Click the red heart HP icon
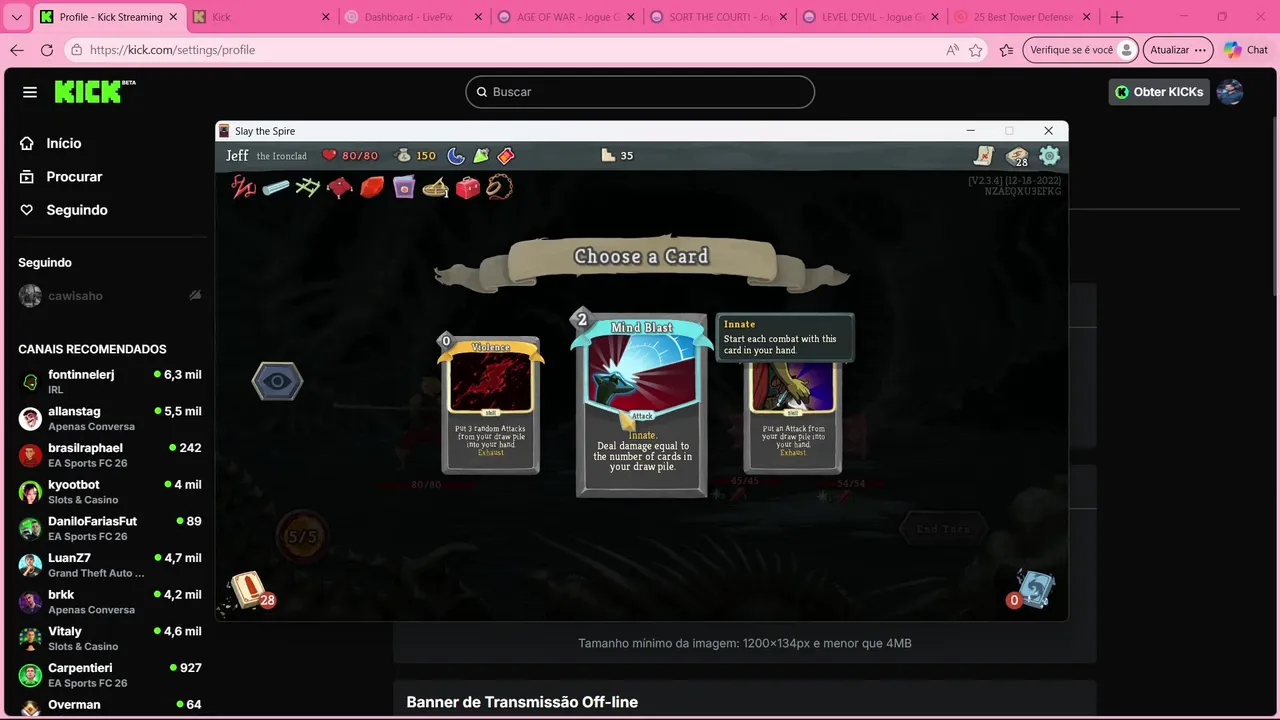This screenshot has height=720, width=1280. (329, 155)
